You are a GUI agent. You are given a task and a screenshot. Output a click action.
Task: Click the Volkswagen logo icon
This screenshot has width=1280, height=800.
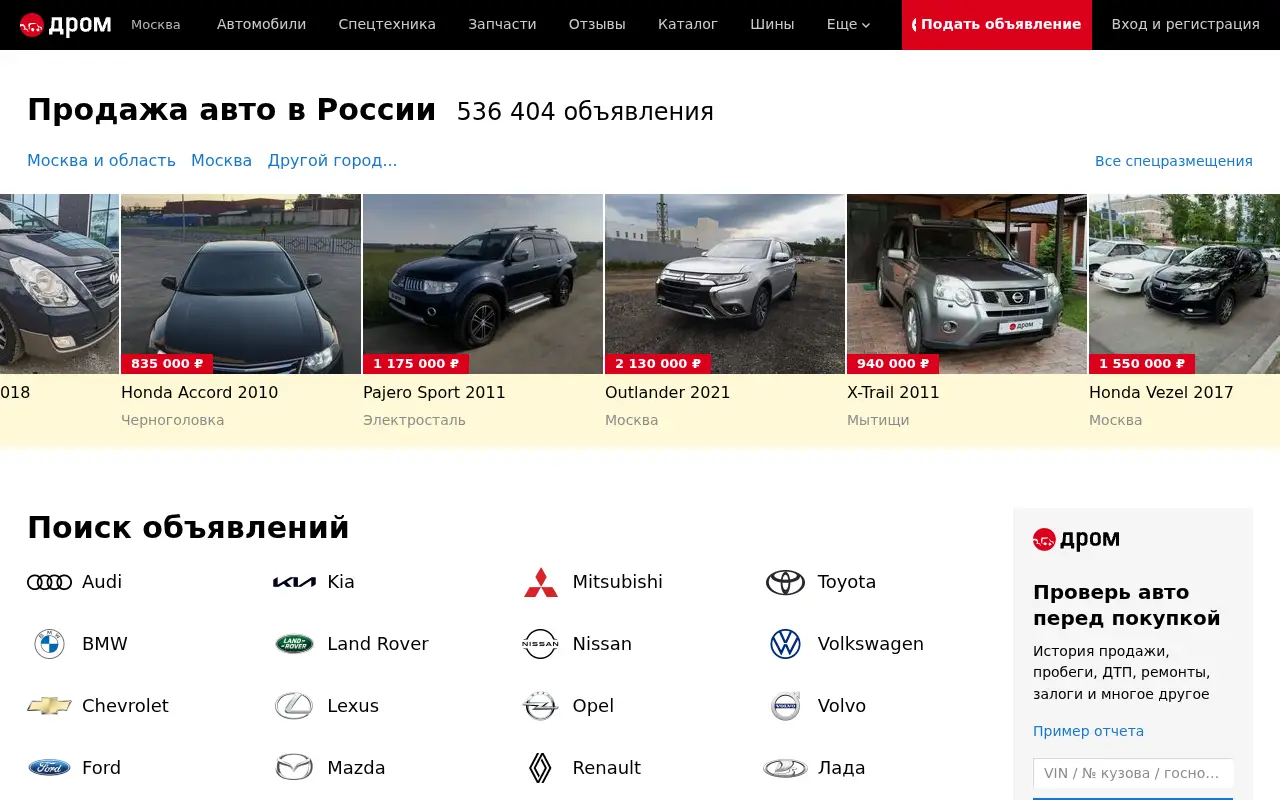[x=785, y=644]
